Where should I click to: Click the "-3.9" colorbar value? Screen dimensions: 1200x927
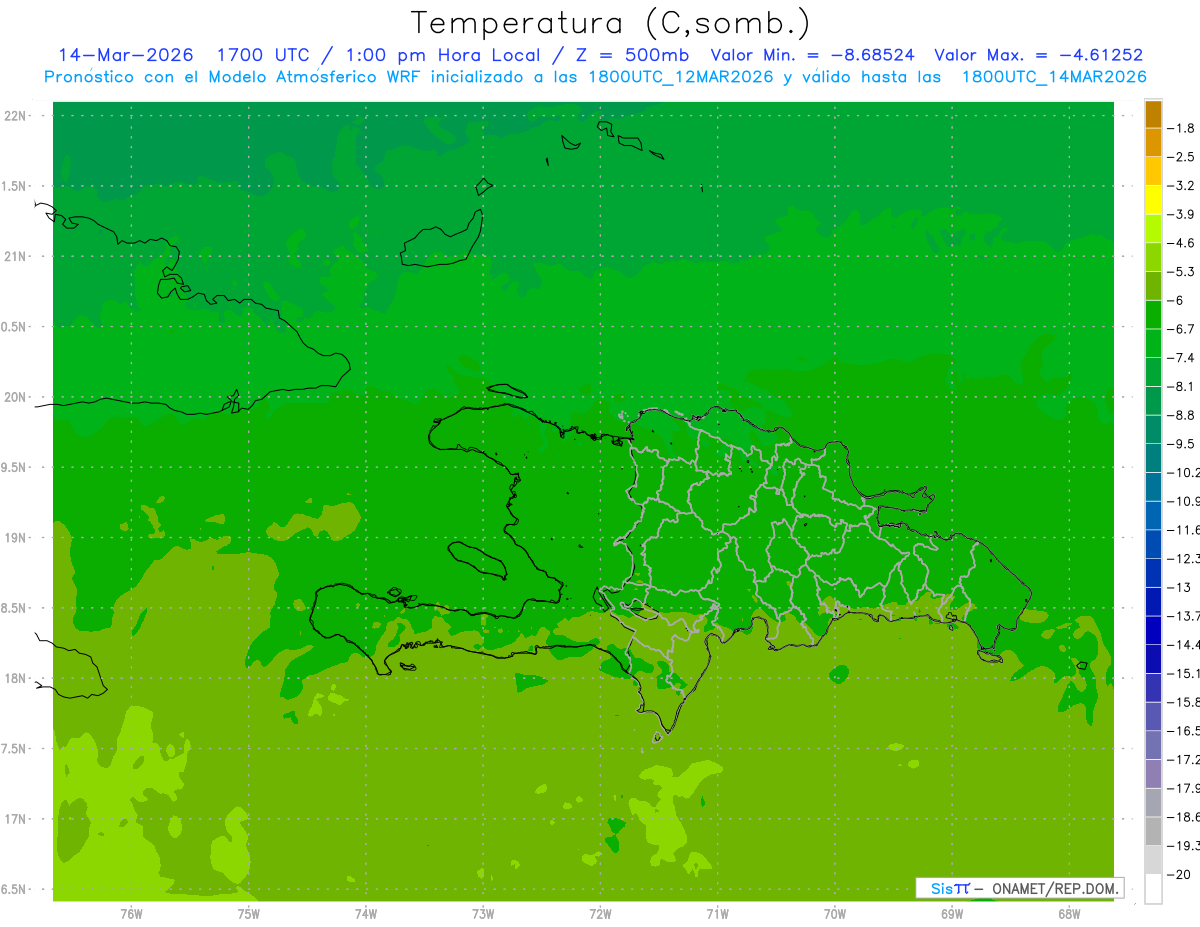click(1182, 214)
